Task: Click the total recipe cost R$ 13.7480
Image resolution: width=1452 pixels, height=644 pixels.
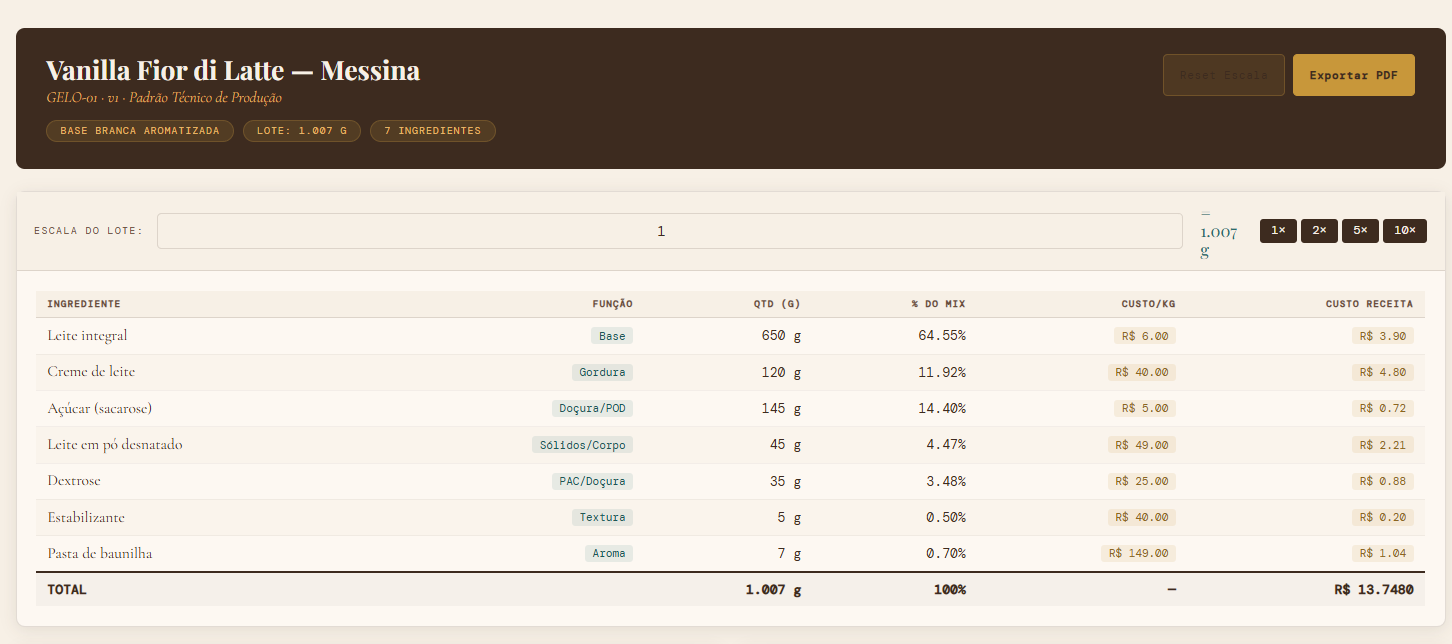Action: (x=1373, y=590)
